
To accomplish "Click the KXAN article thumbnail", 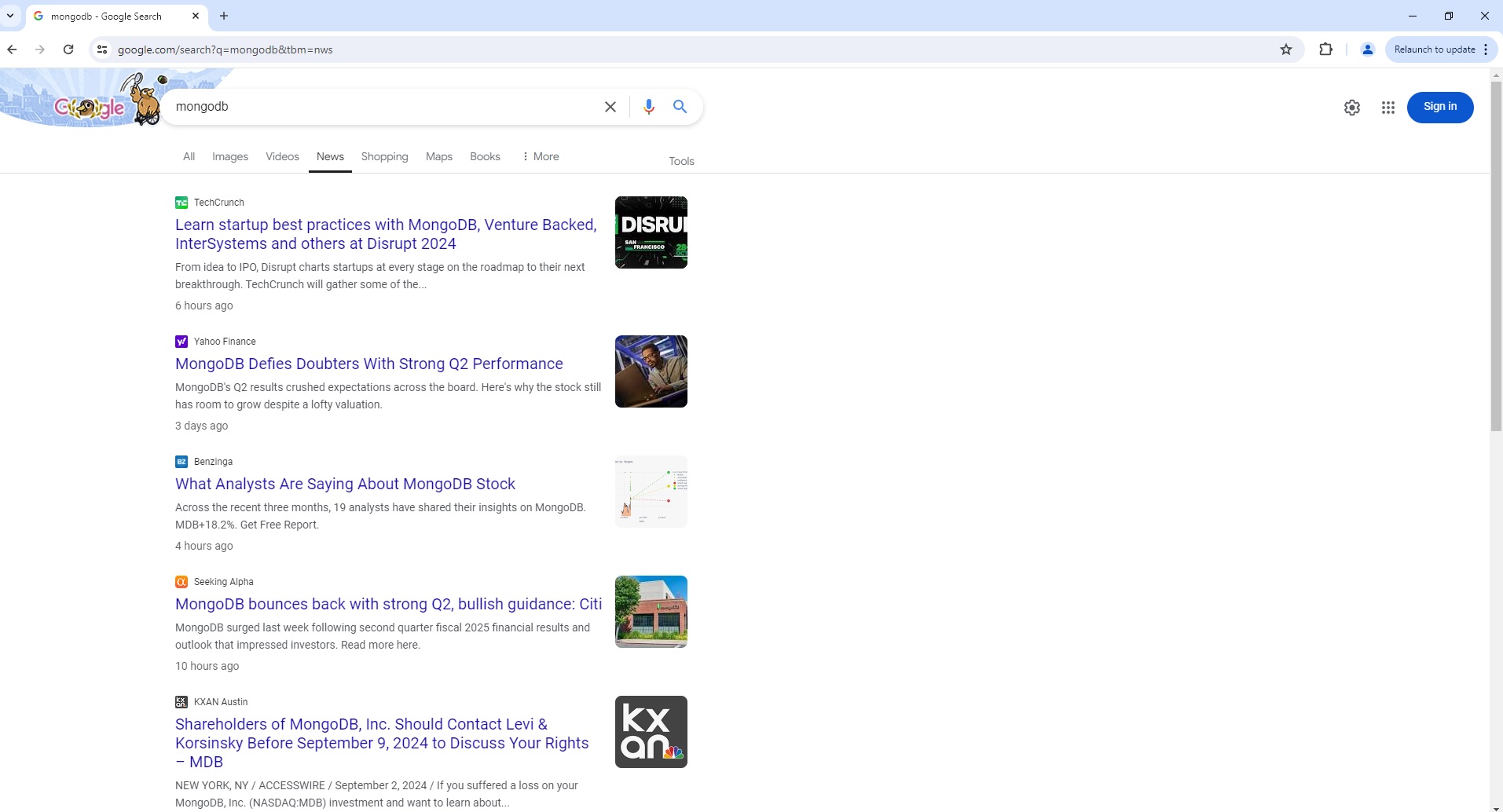I will click(x=651, y=731).
